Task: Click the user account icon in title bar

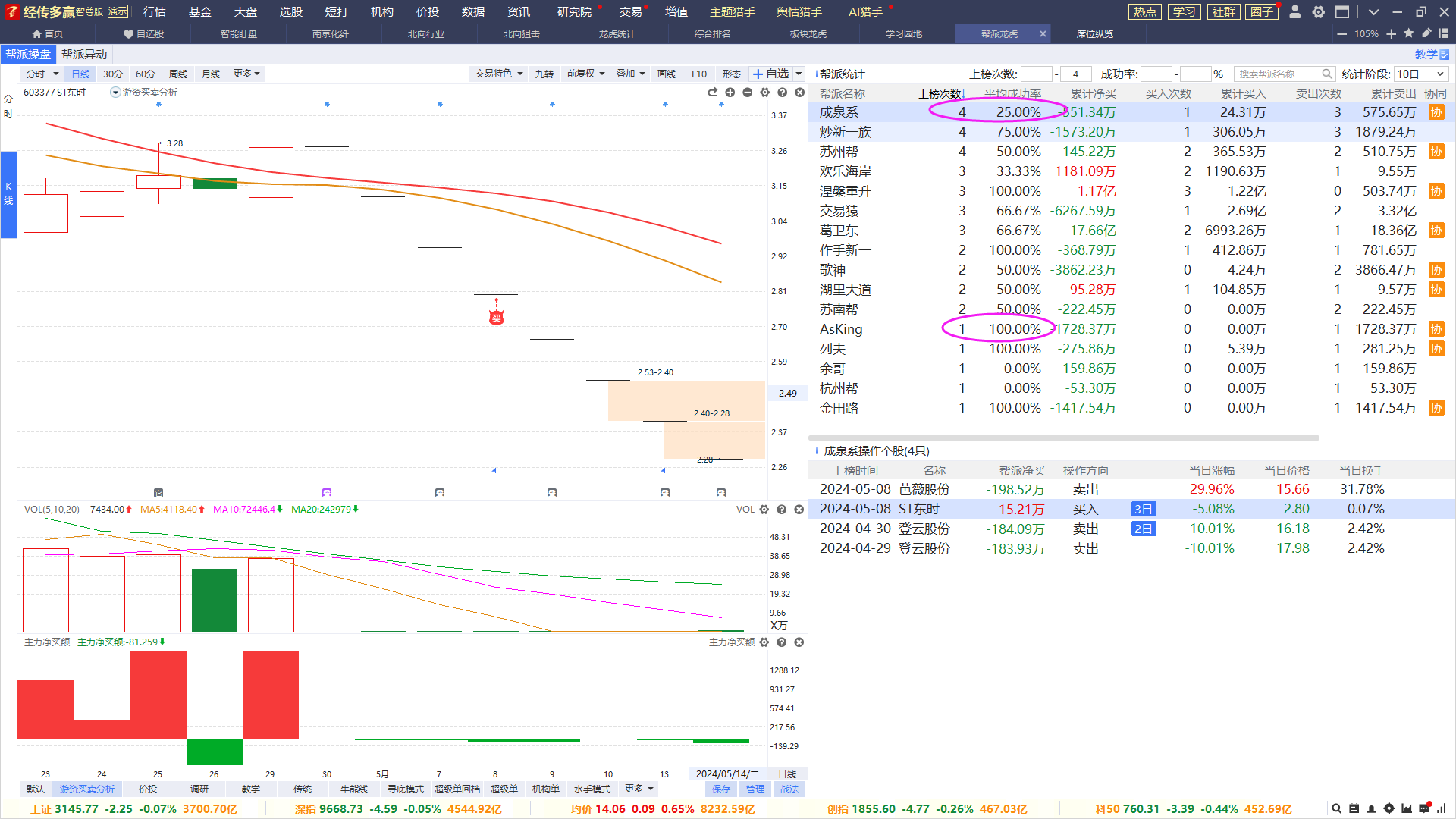Action: (1295, 11)
